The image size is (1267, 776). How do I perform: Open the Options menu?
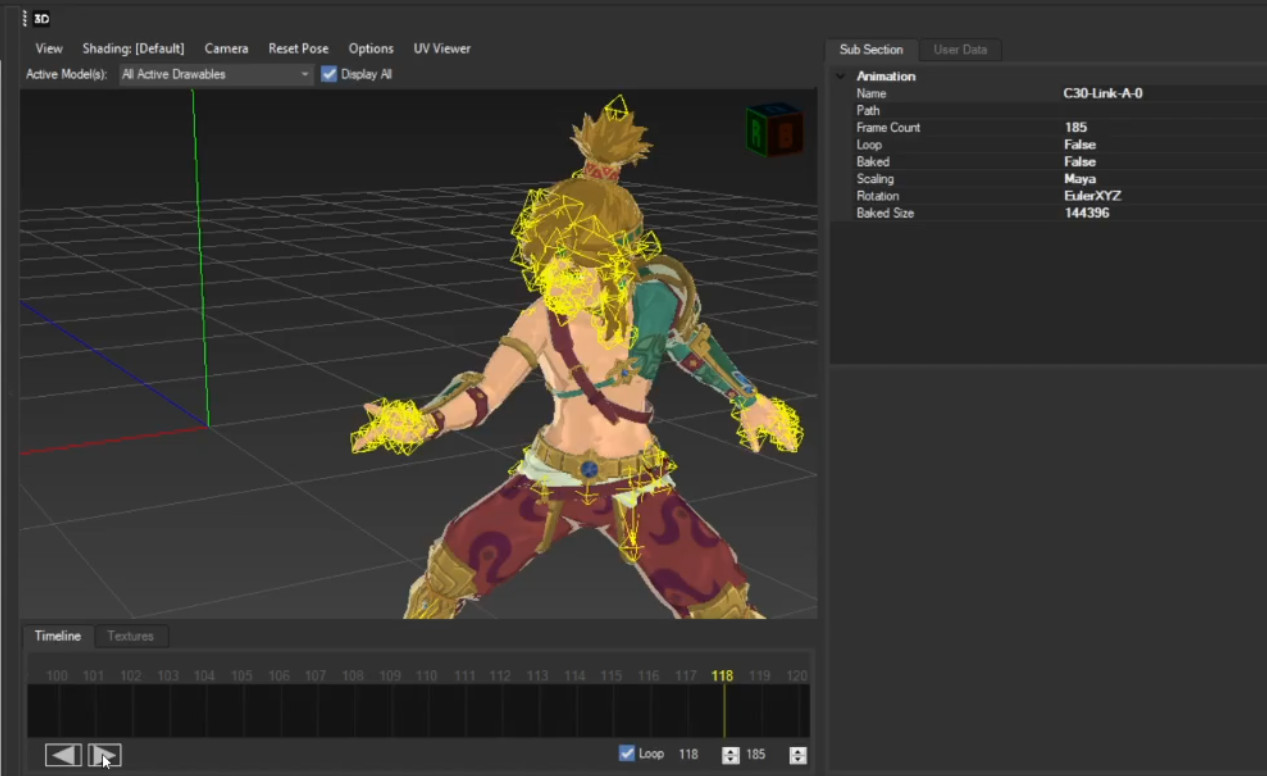370,48
